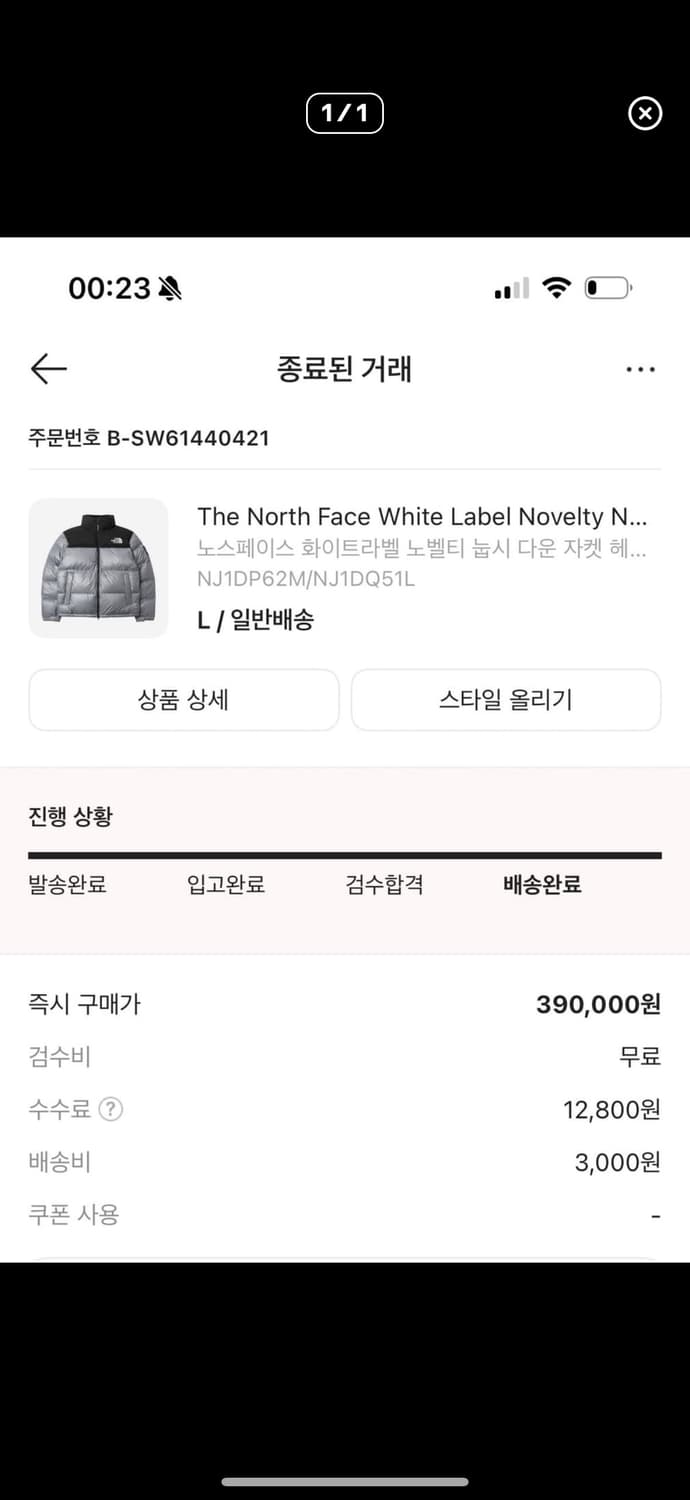Tap the cellular signal strength icon
Viewport: 690px width, 1500px height.
pyautogui.click(x=510, y=288)
